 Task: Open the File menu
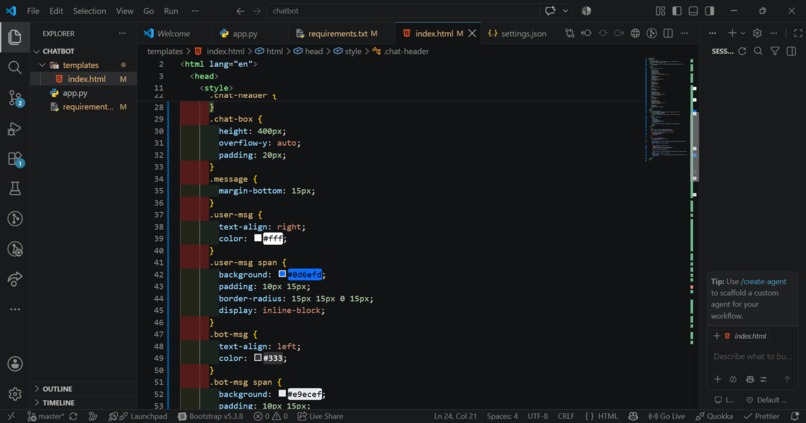point(33,11)
